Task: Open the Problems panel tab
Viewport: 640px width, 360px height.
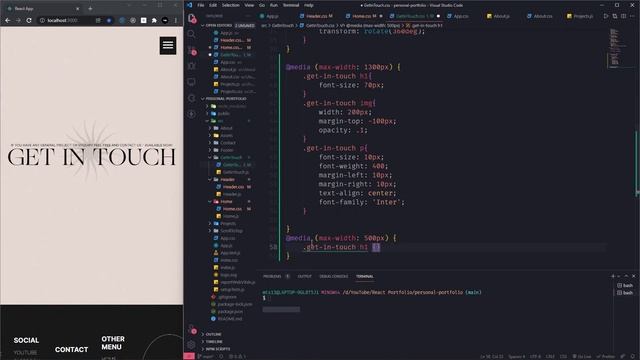Action: (272, 276)
